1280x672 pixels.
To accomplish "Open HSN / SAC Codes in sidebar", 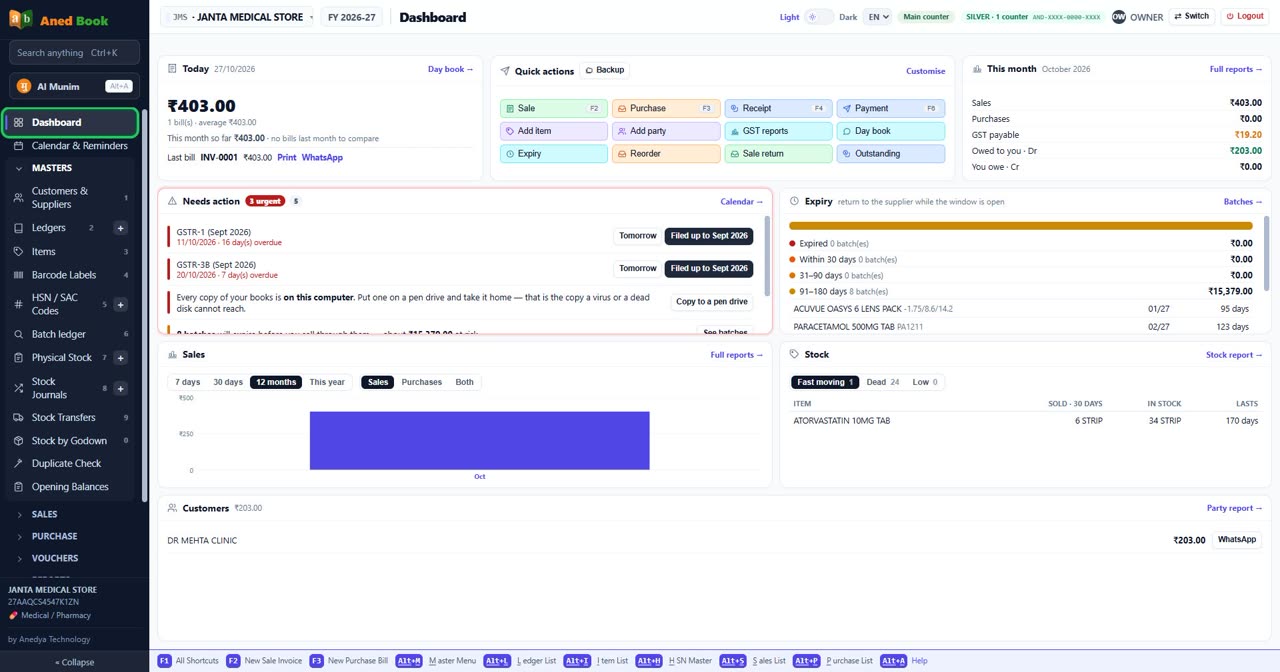I will click(x=54, y=304).
